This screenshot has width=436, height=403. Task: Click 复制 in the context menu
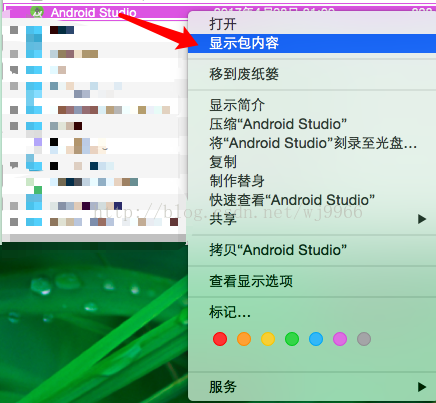click(312, 162)
